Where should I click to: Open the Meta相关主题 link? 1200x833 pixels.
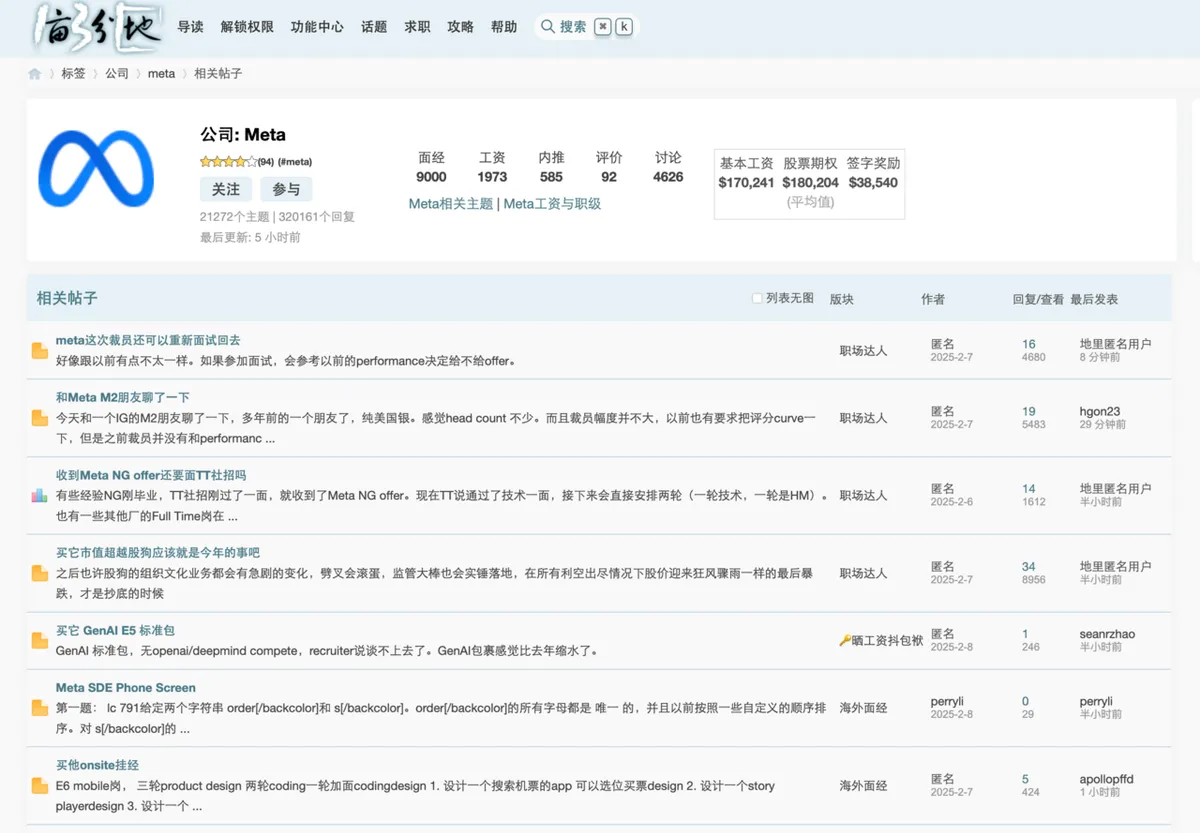click(x=451, y=204)
